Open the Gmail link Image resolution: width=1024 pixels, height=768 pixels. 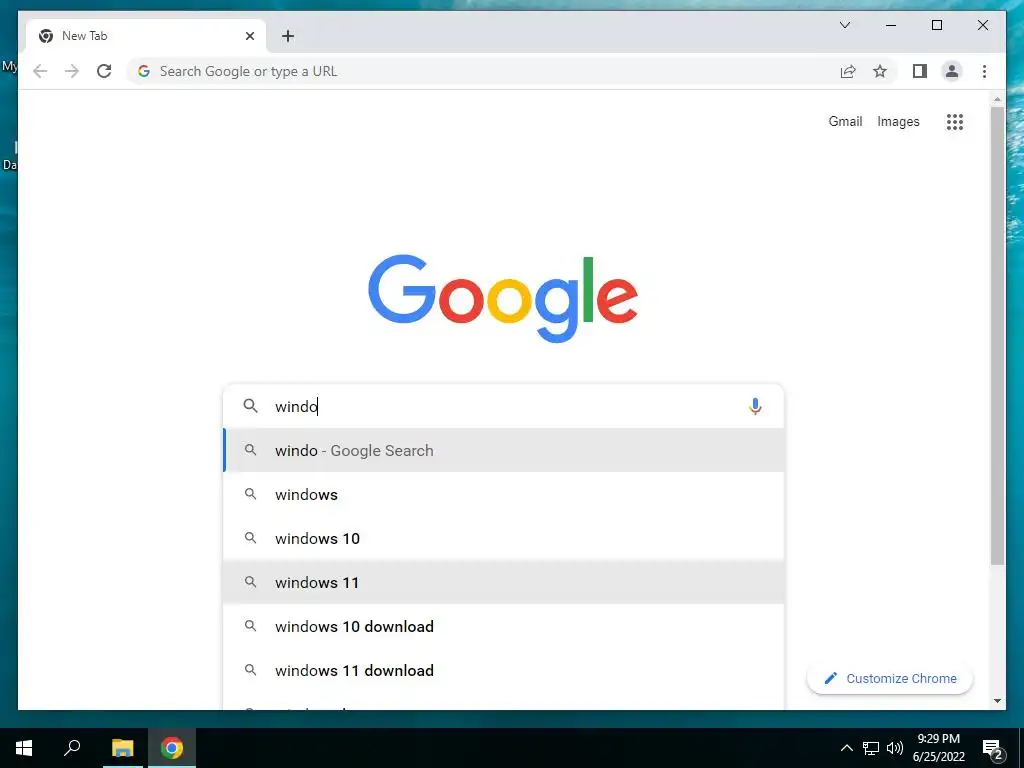point(845,121)
